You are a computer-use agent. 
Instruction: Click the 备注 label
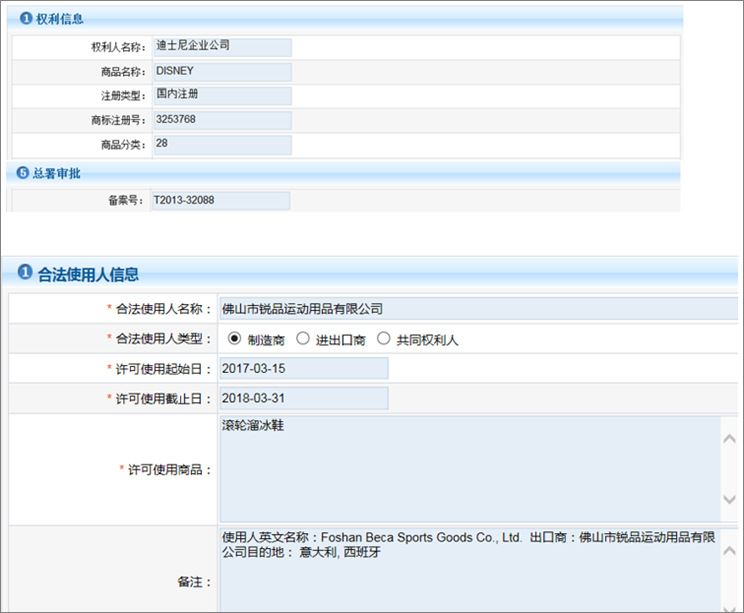[194, 582]
